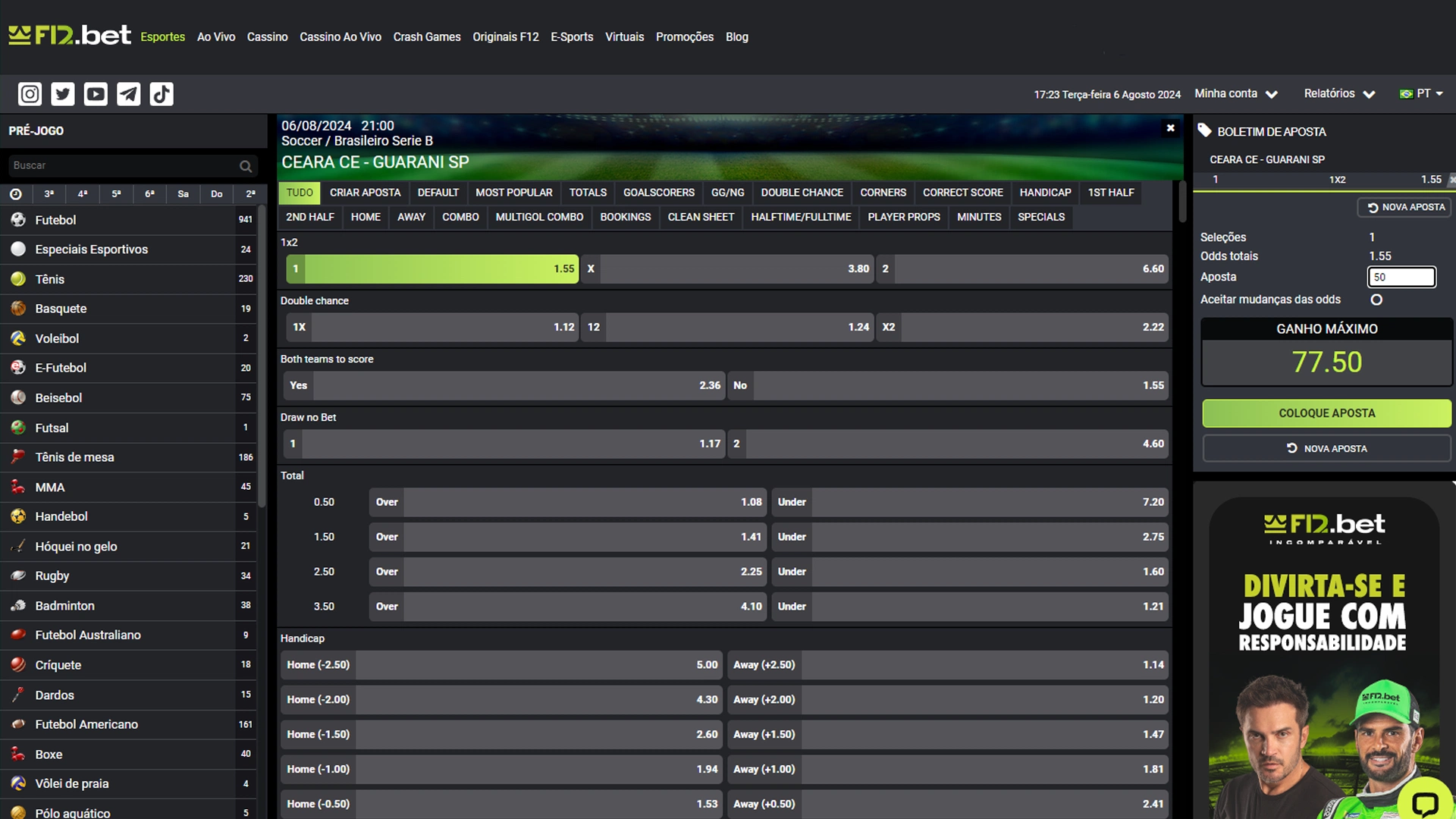Open the Telegram channel icon
Image resolution: width=1456 pixels, height=819 pixels.
128,93
